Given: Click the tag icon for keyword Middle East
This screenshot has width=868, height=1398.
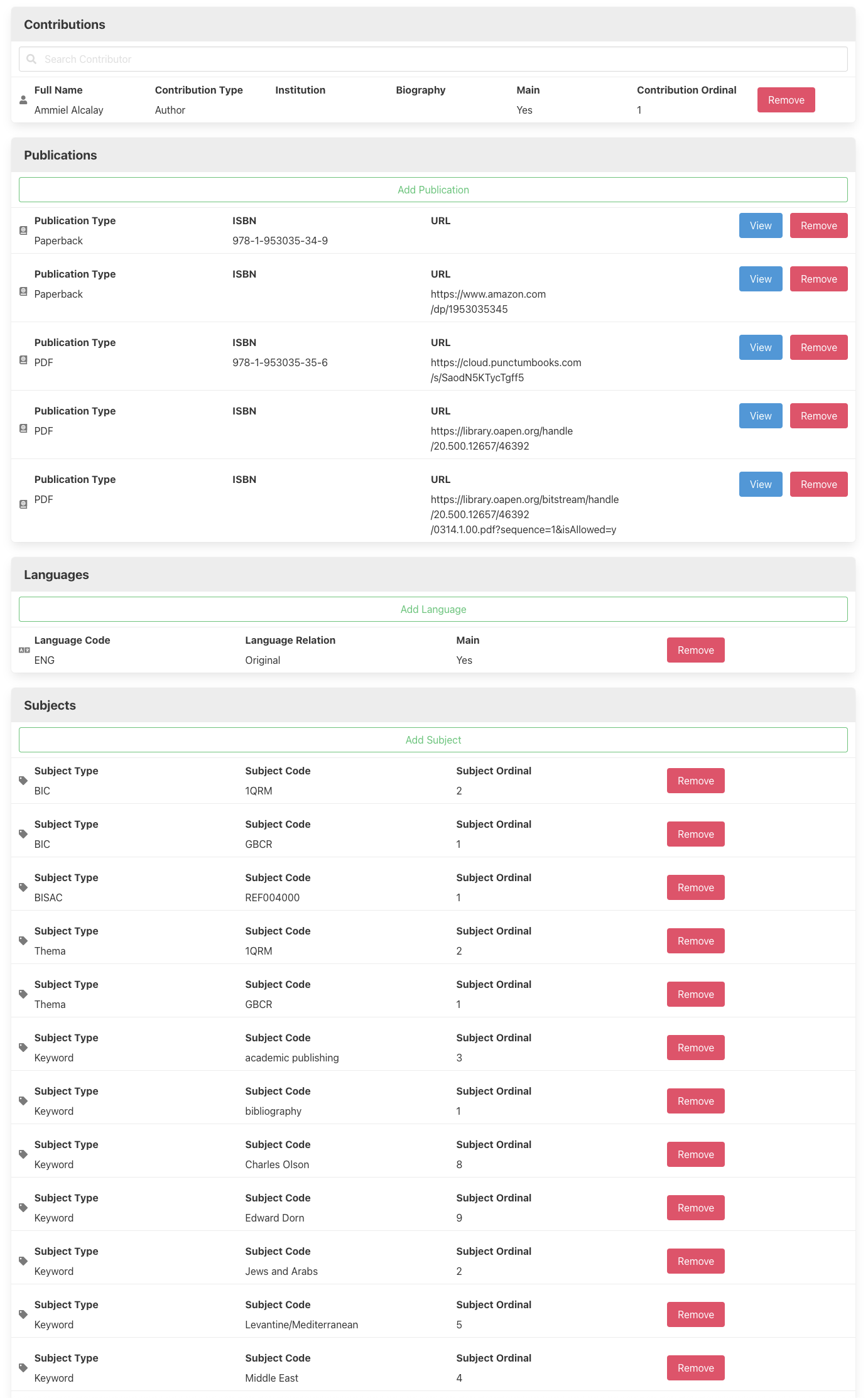Looking at the screenshot, I should coord(23,1368).
